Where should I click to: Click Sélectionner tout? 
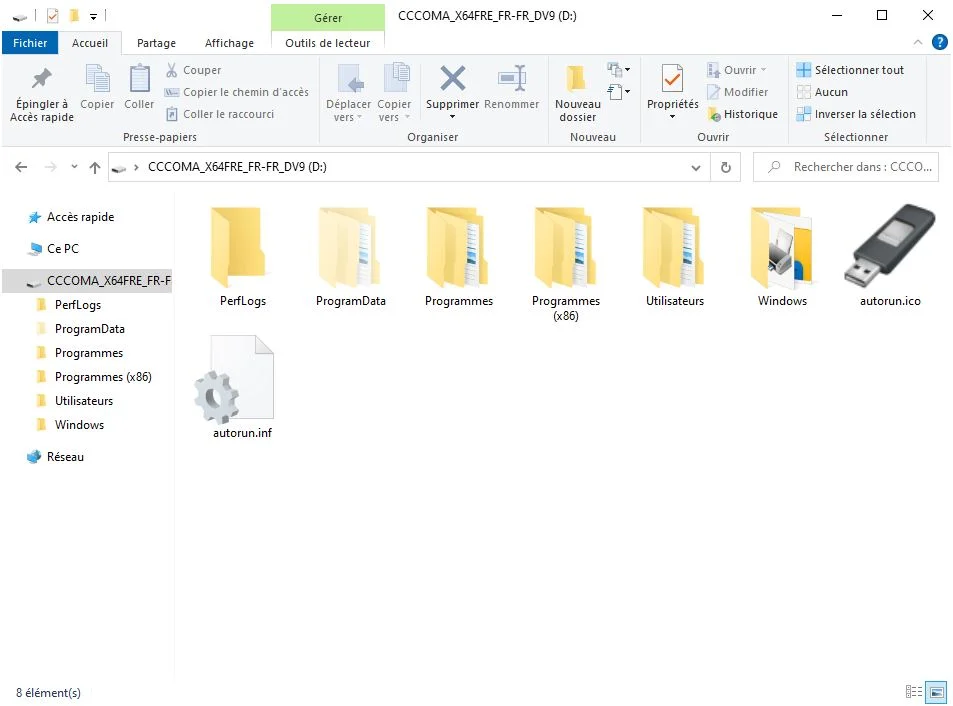(x=850, y=70)
